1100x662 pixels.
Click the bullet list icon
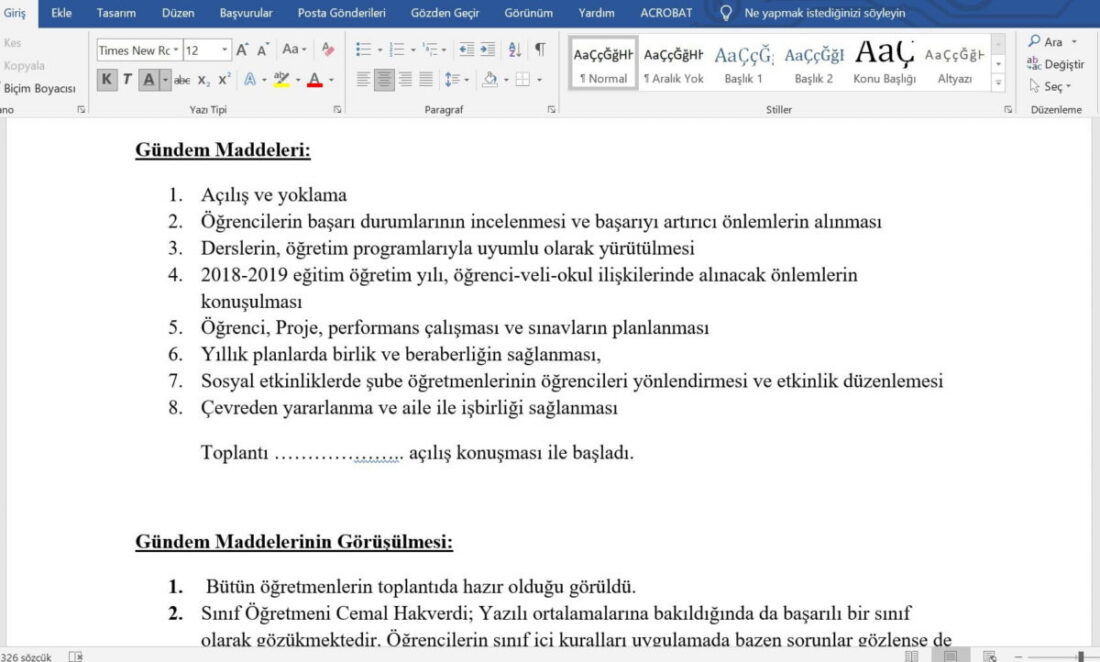[x=363, y=49]
